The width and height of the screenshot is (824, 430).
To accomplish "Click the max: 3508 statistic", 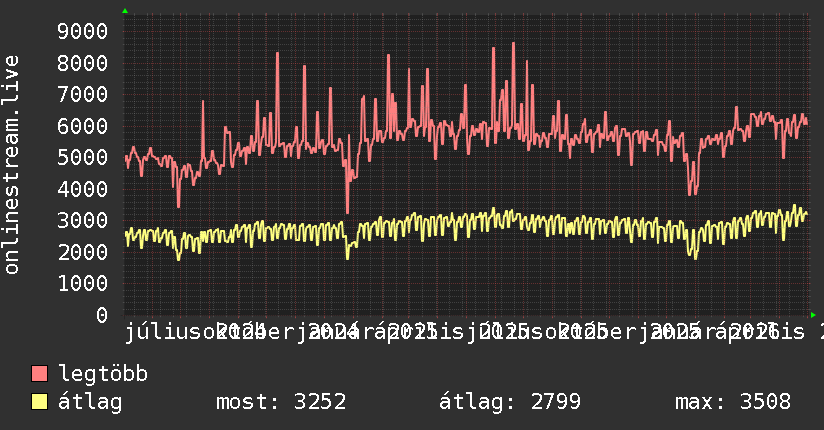I will click(x=733, y=402).
